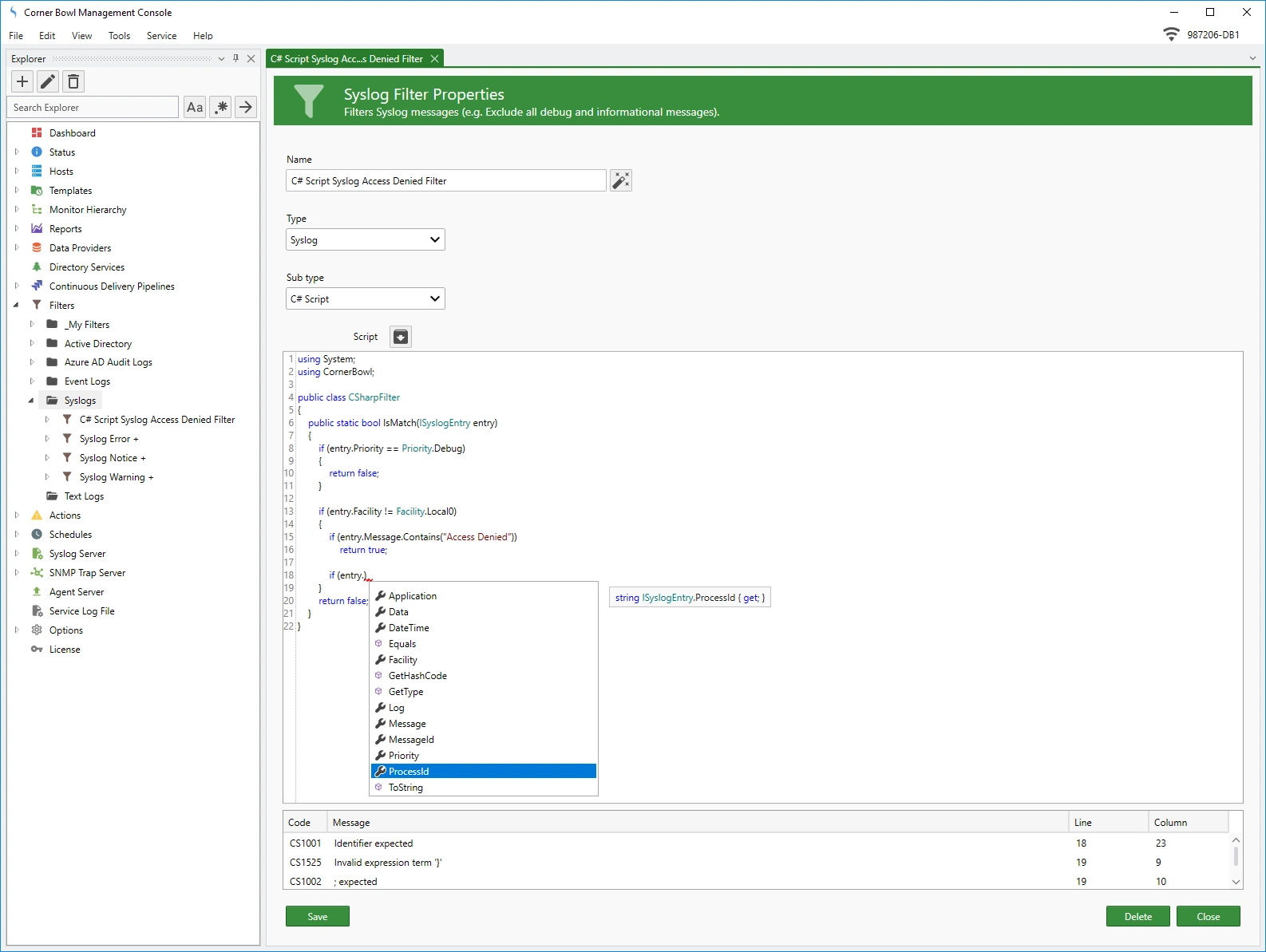Open the Tools menu
The height and width of the screenshot is (952, 1266).
119,36
